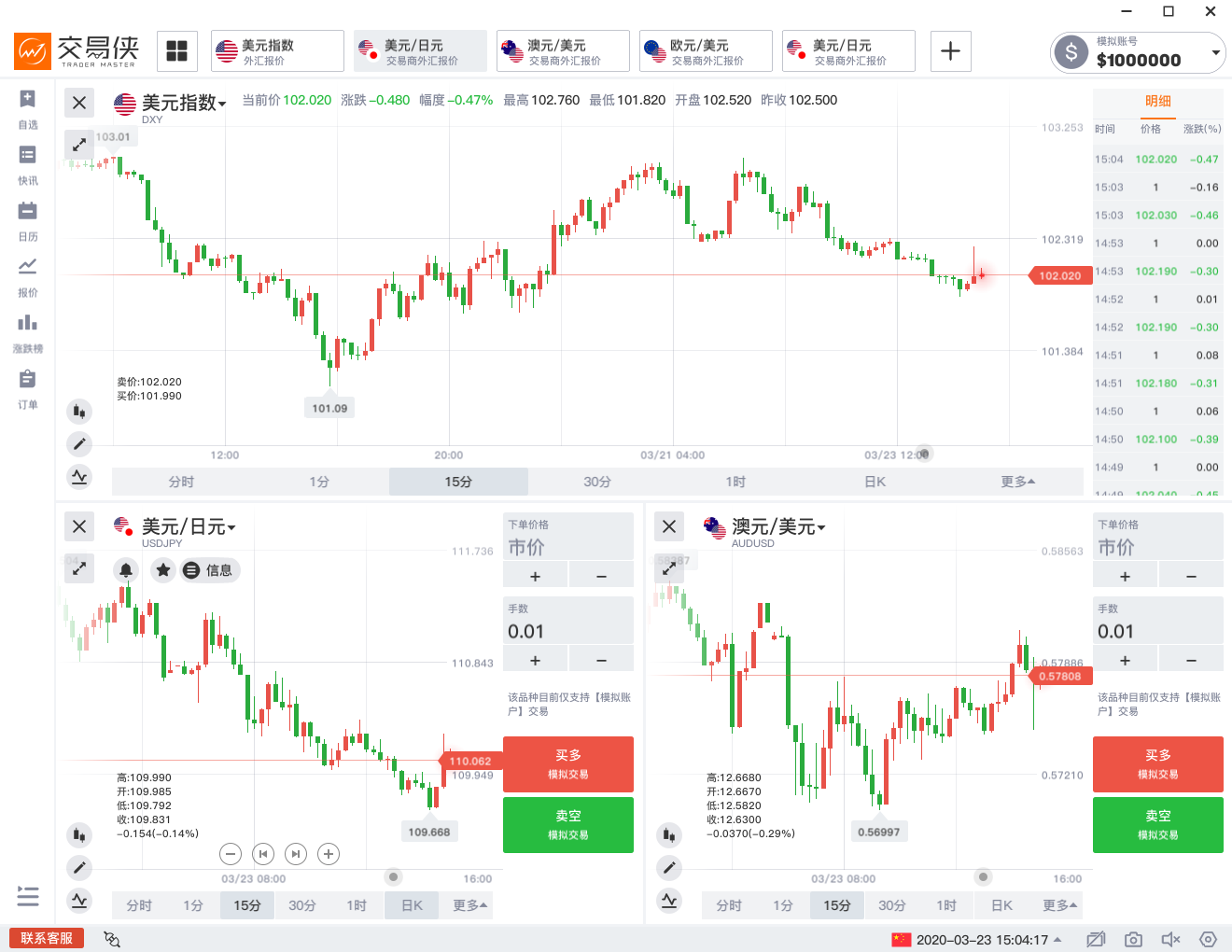Click the alert bell icon on USDJPY chart
The width and height of the screenshot is (1232, 952).
pyautogui.click(x=126, y=570)
